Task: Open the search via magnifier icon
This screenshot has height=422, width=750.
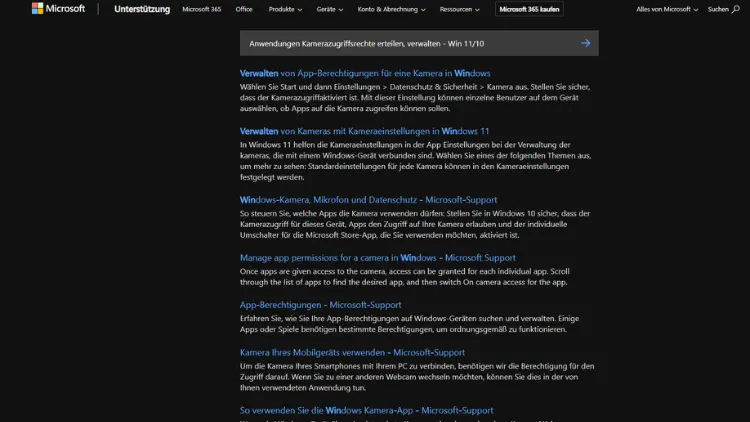Action: pos(737,9)
